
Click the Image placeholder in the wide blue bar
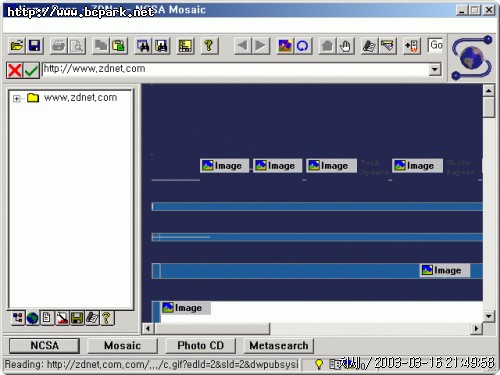click(444, 270)
